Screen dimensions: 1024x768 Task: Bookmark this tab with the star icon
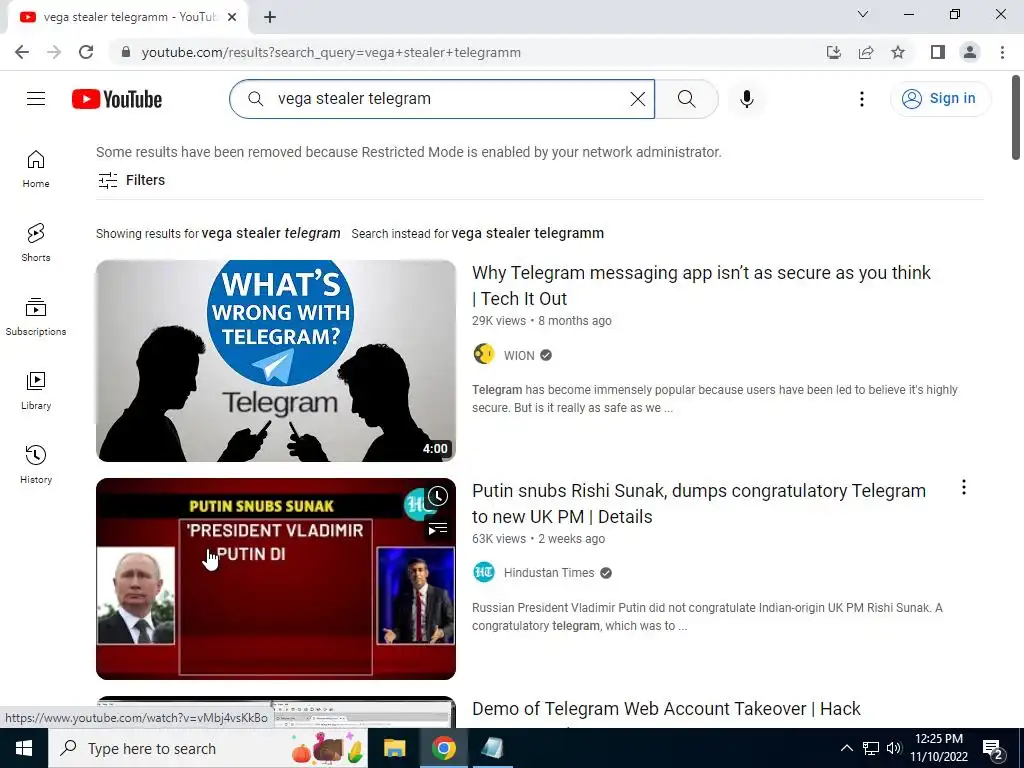[898, 52]
